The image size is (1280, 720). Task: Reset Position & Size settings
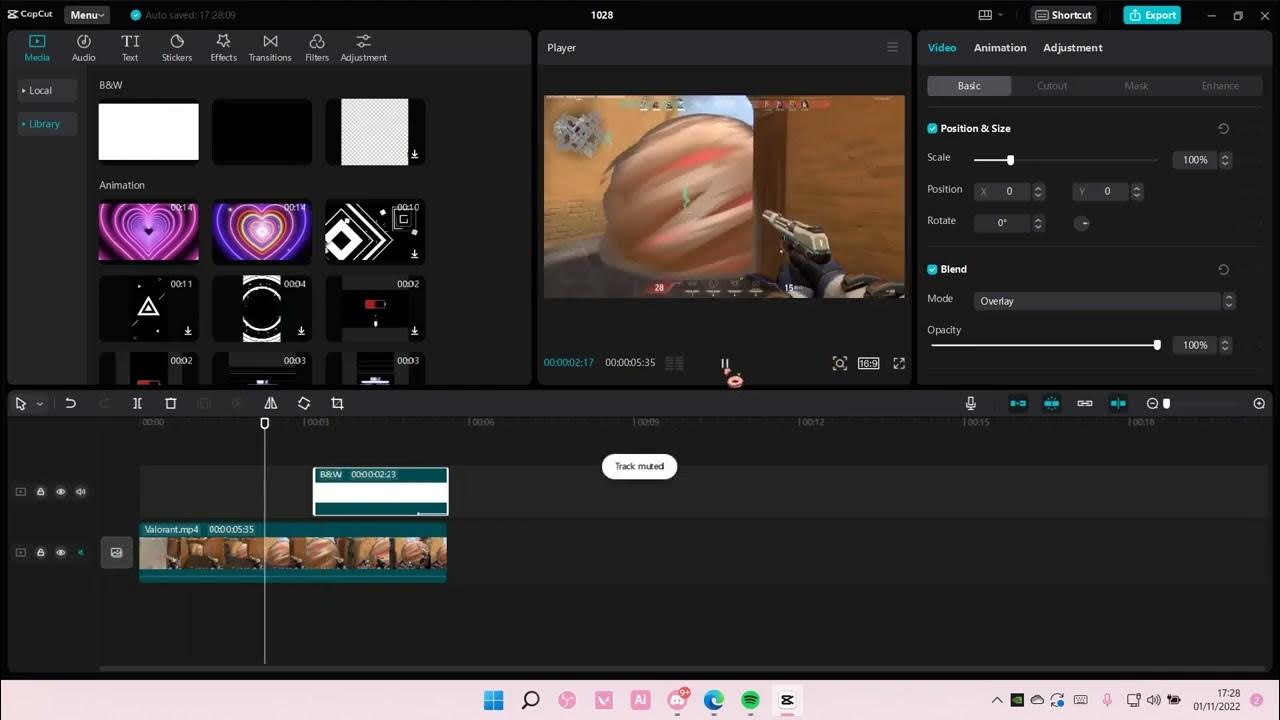pyautogui.click(x=1223, y=128)
